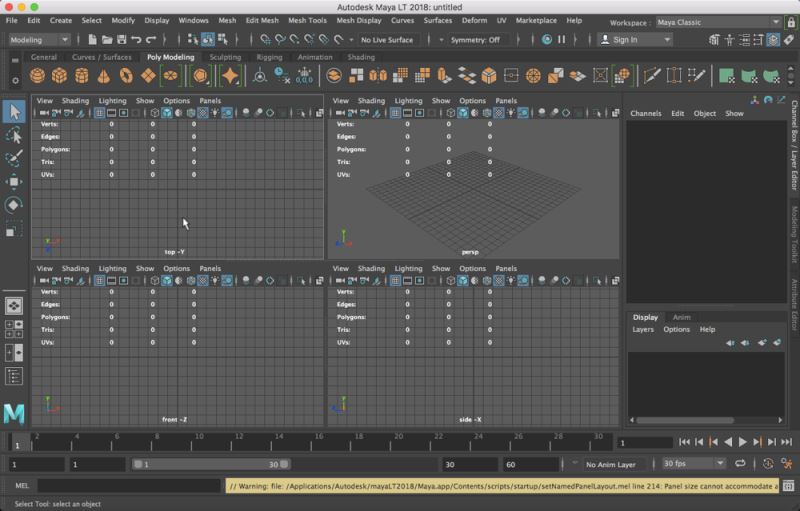Viewport: 800px width, 511px height.
Task: Create a polygon sphere from the shelf
Action: [37, 76]
